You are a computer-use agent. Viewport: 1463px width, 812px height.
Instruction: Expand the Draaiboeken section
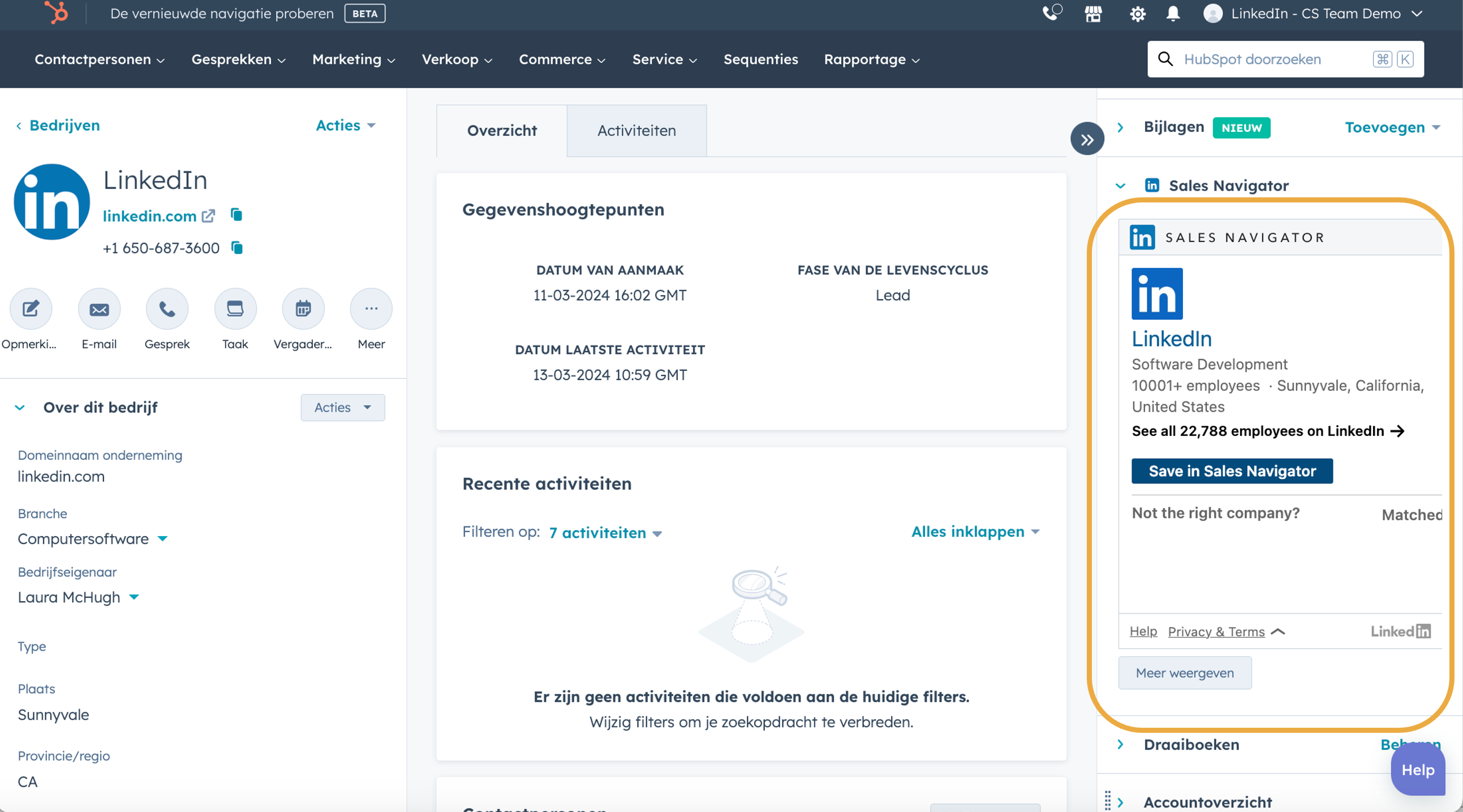click(x=1120, y=744)
